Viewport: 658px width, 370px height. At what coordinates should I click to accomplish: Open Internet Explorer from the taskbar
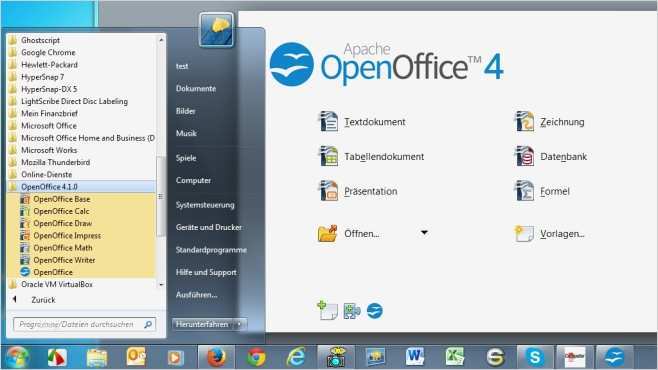(296, 357)
